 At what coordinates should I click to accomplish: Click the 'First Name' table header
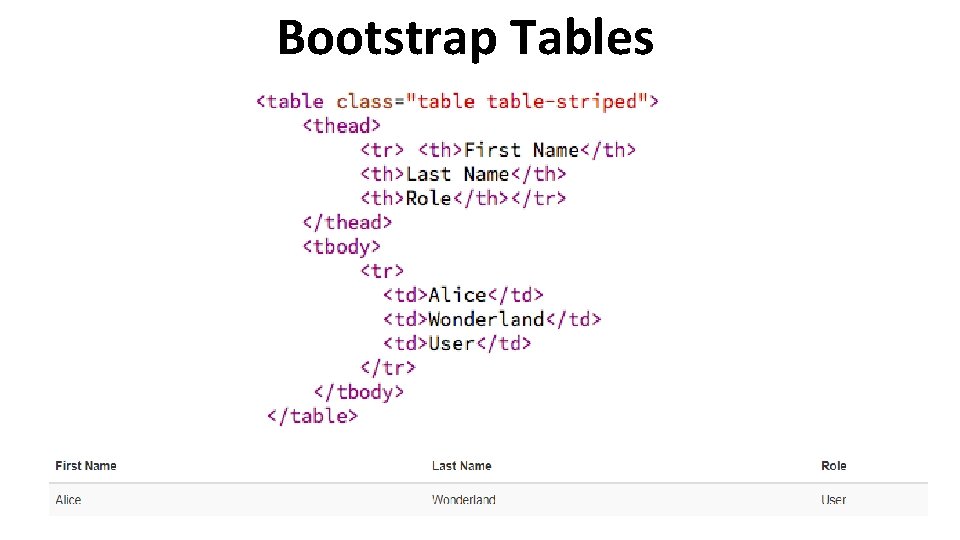(x=86, y=466)
